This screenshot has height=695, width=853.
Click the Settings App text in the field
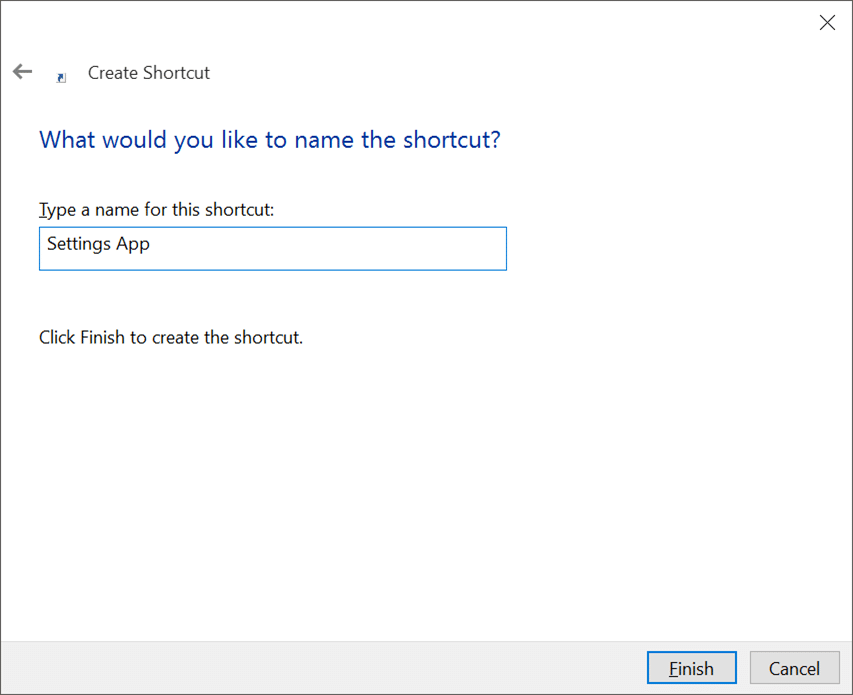97,243
